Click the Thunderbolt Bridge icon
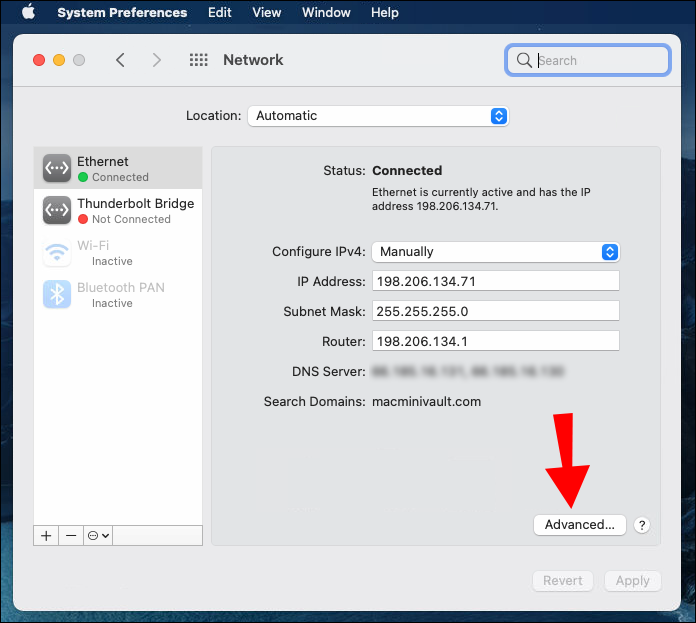Image resolution: width=696 pixels, height=623 pixels. [57, 210]
